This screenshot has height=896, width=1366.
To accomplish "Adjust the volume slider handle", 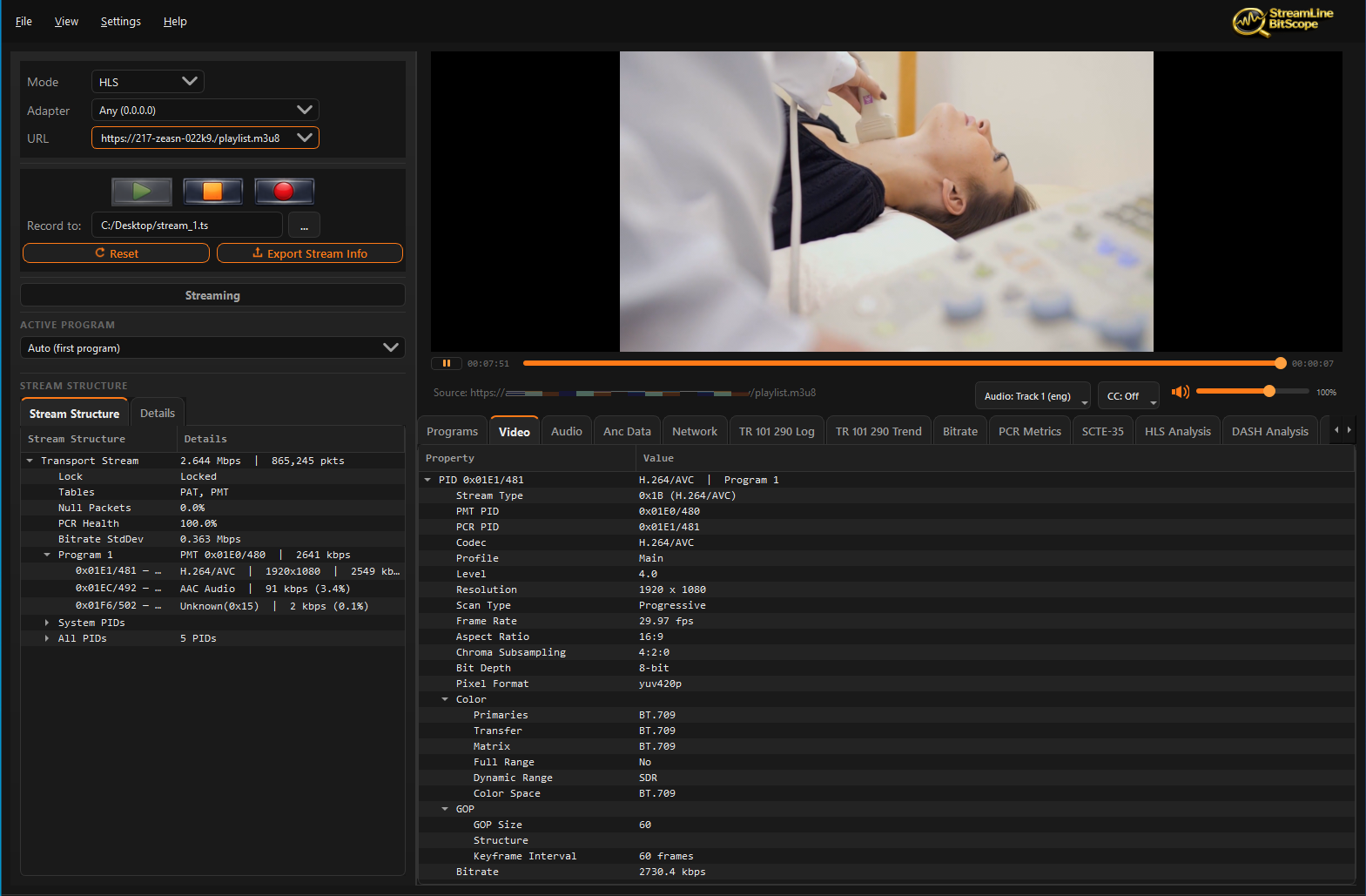I will coord(1269,392).
